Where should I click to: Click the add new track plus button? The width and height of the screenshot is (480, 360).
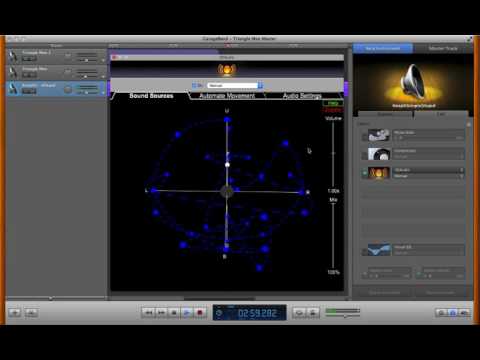[x=15, y=312]
